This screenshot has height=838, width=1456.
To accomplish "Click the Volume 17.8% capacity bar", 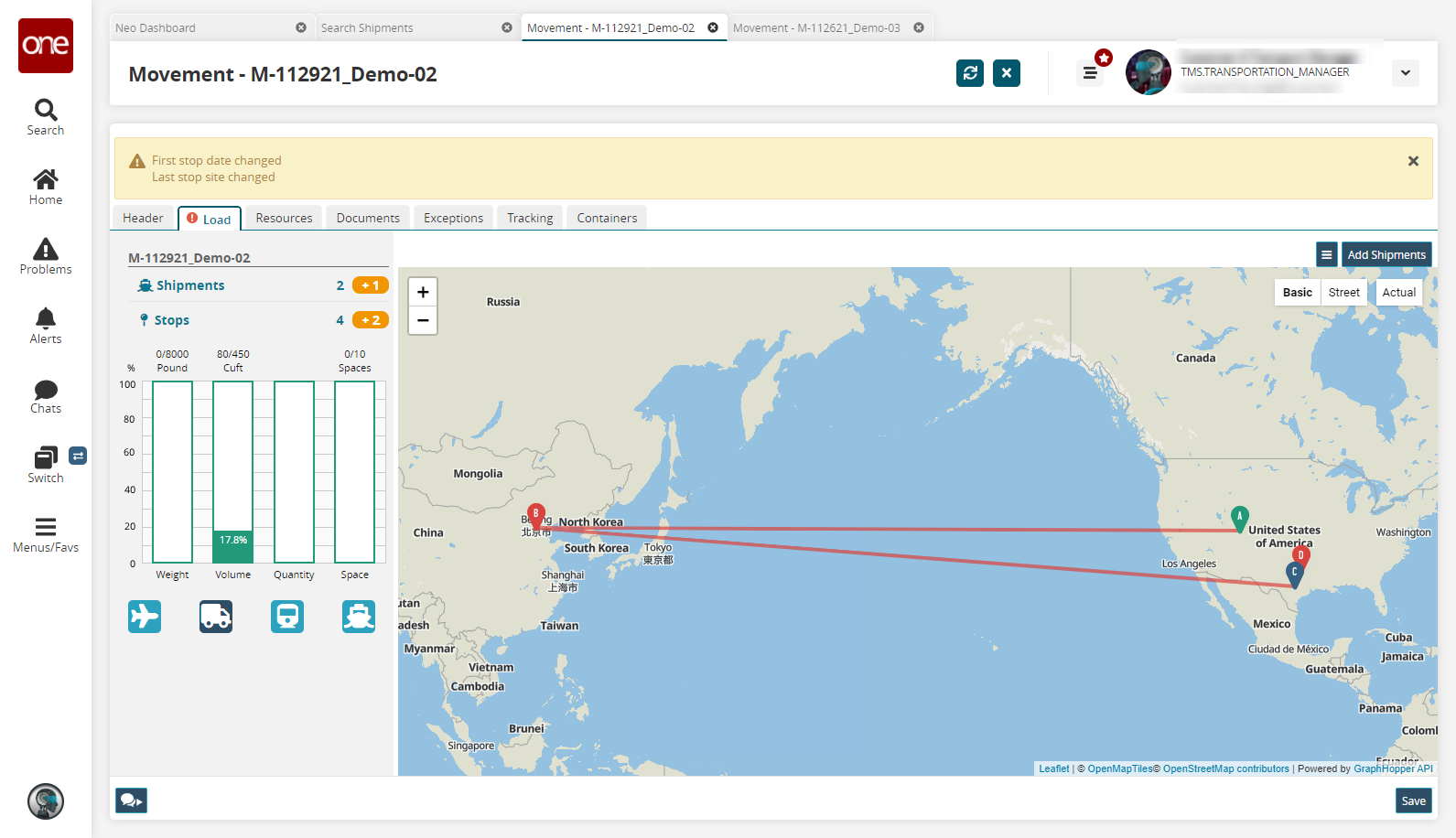I will 233,546.
